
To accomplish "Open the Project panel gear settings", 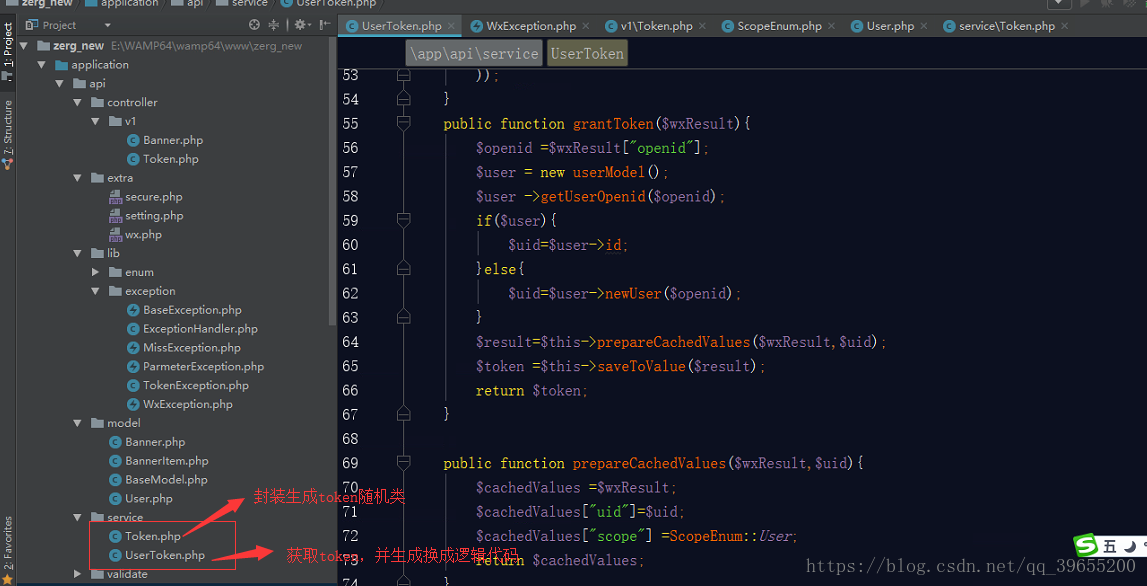I will click(301, 25).
